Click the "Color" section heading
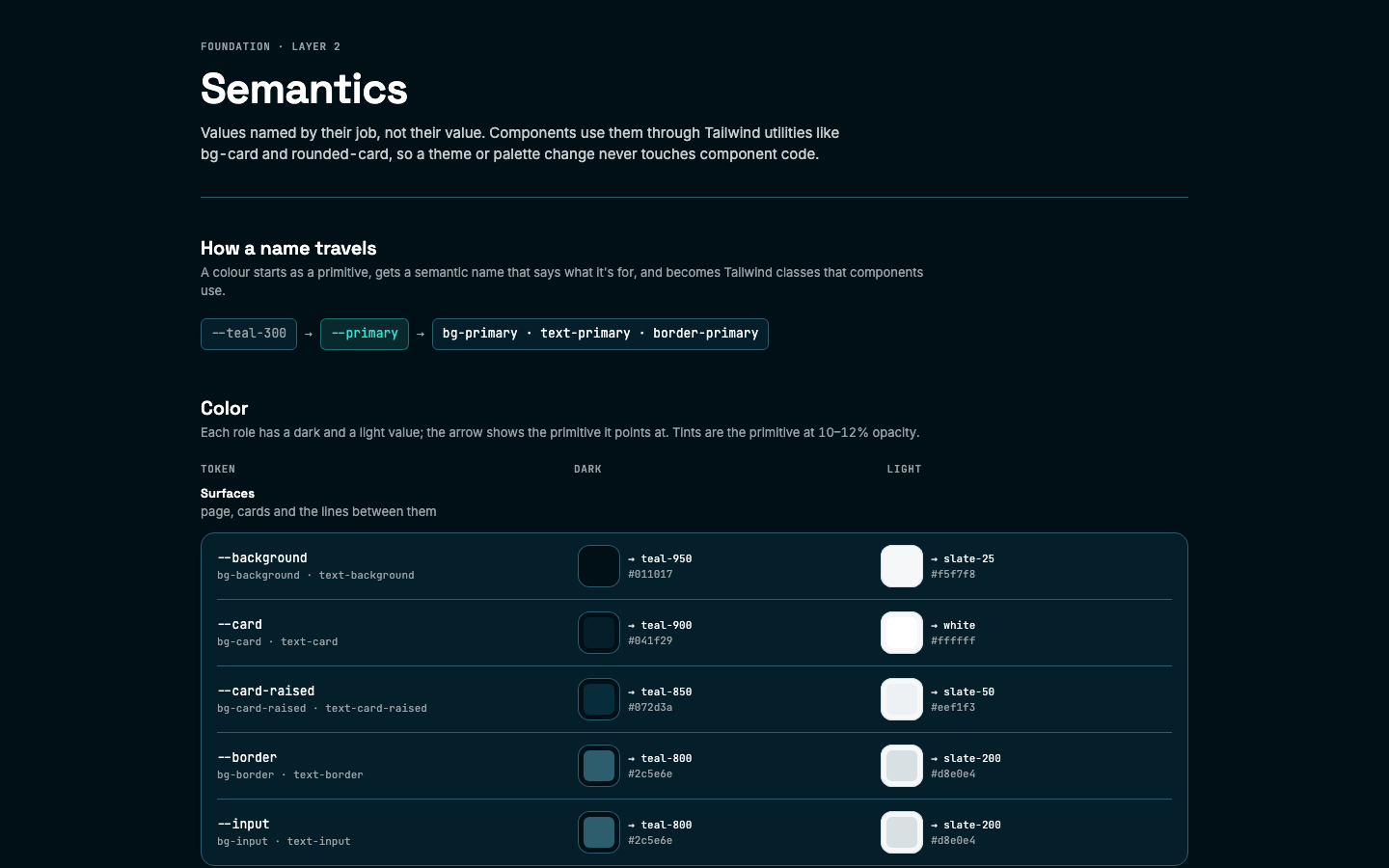 (225, 408)
